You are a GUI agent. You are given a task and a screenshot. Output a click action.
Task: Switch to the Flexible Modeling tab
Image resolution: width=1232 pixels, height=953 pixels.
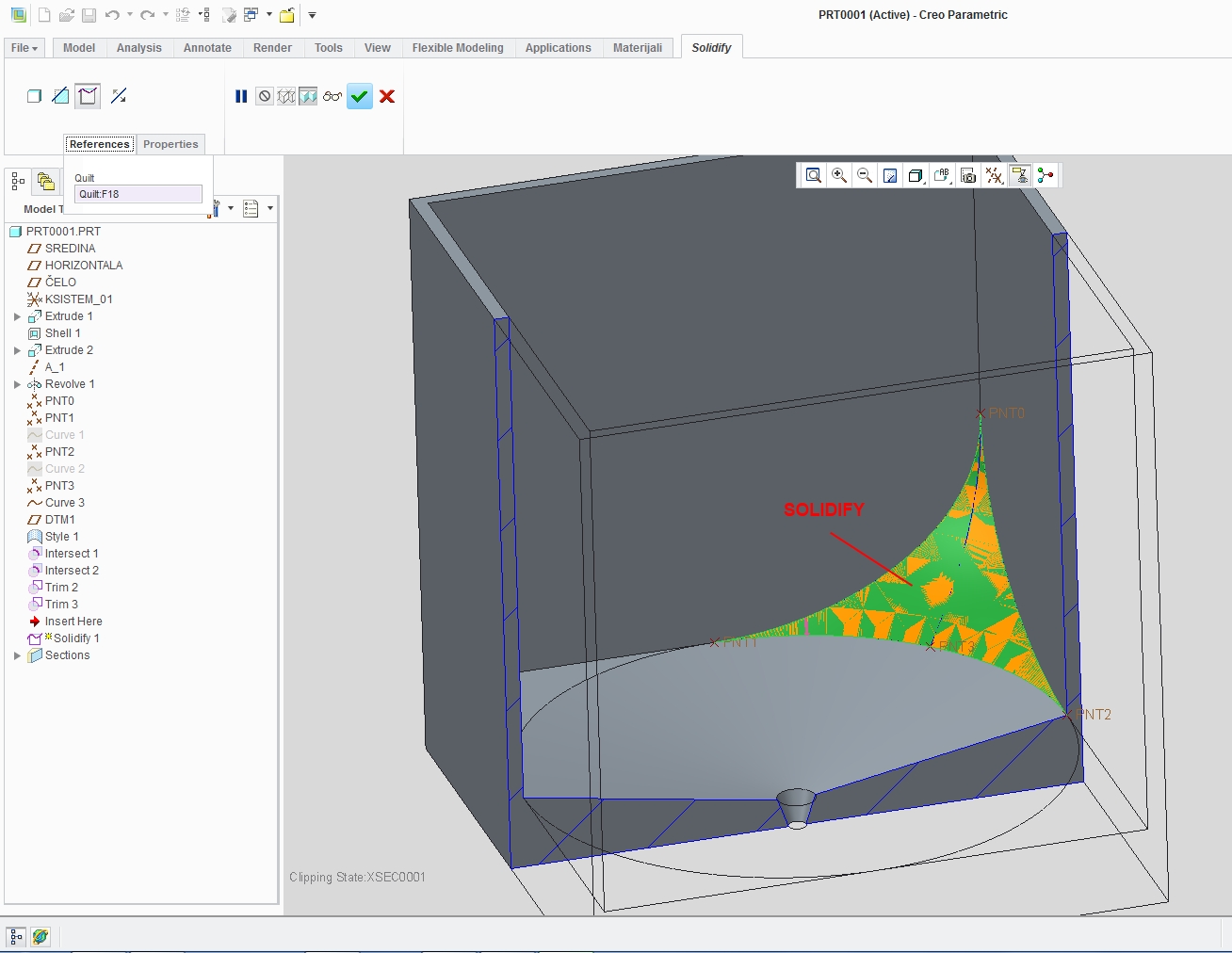click(458, 48)
